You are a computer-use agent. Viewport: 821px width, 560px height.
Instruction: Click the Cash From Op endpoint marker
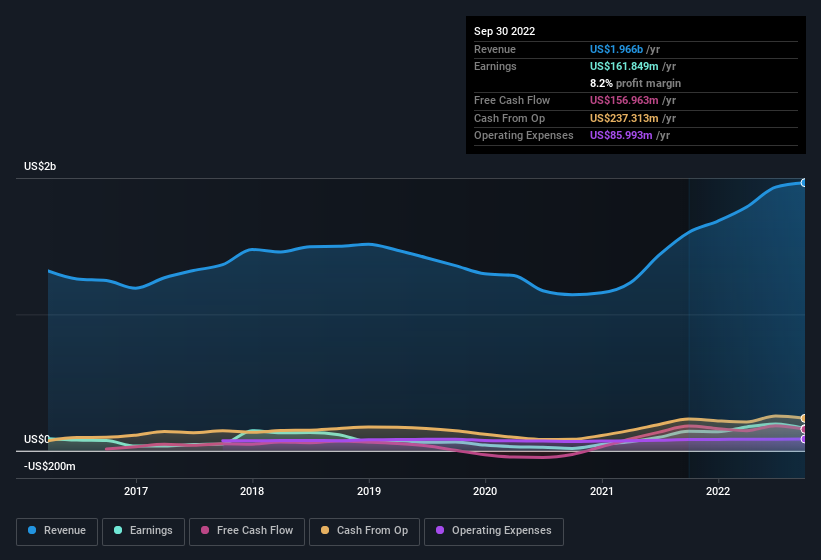pos(804,418)
